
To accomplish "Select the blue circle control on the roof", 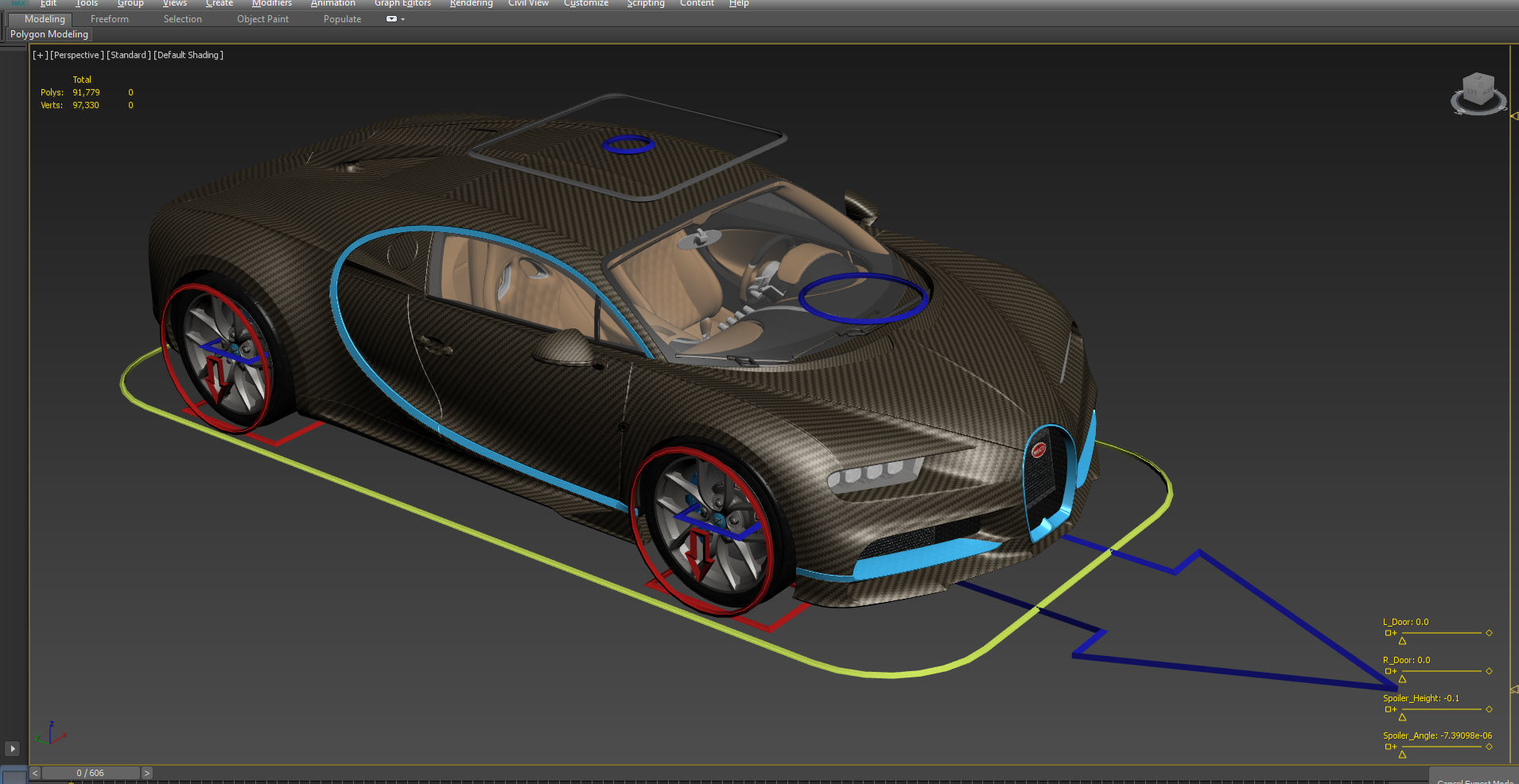I will coord(627,144).
